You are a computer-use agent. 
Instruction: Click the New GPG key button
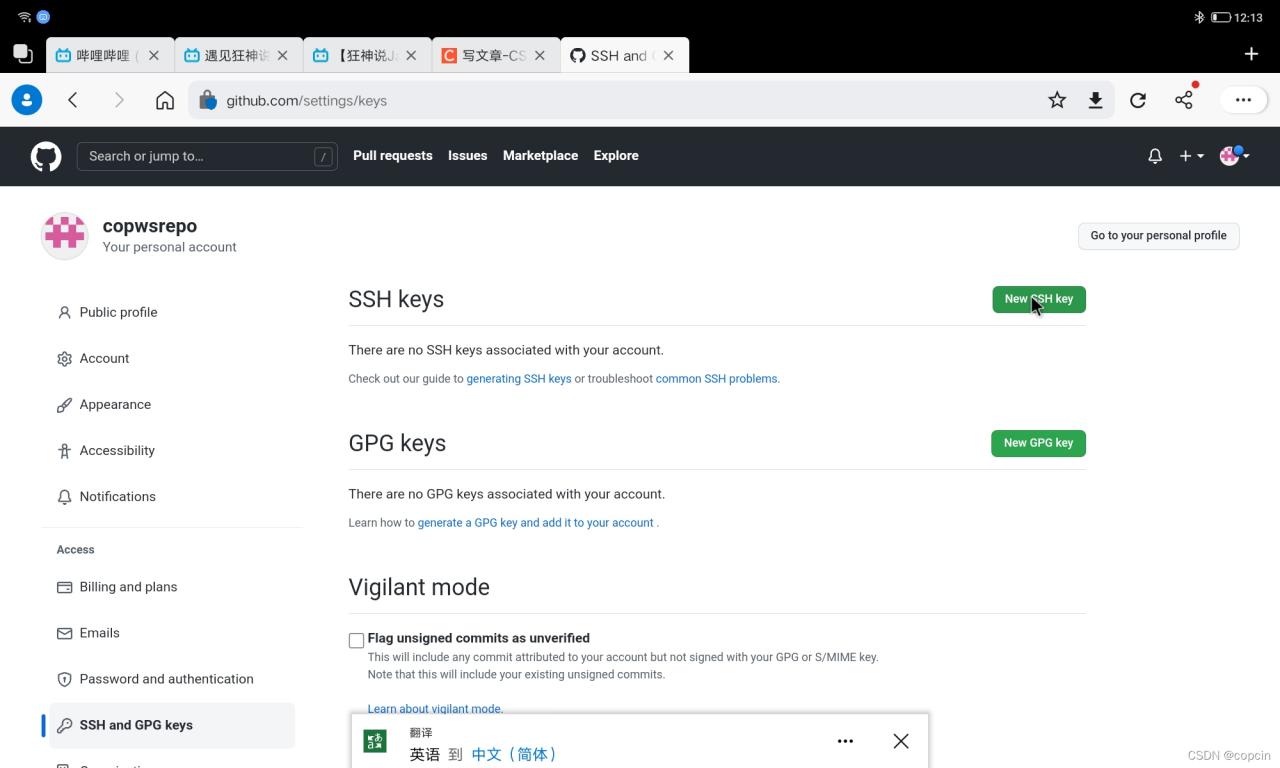pos(1038,443)
